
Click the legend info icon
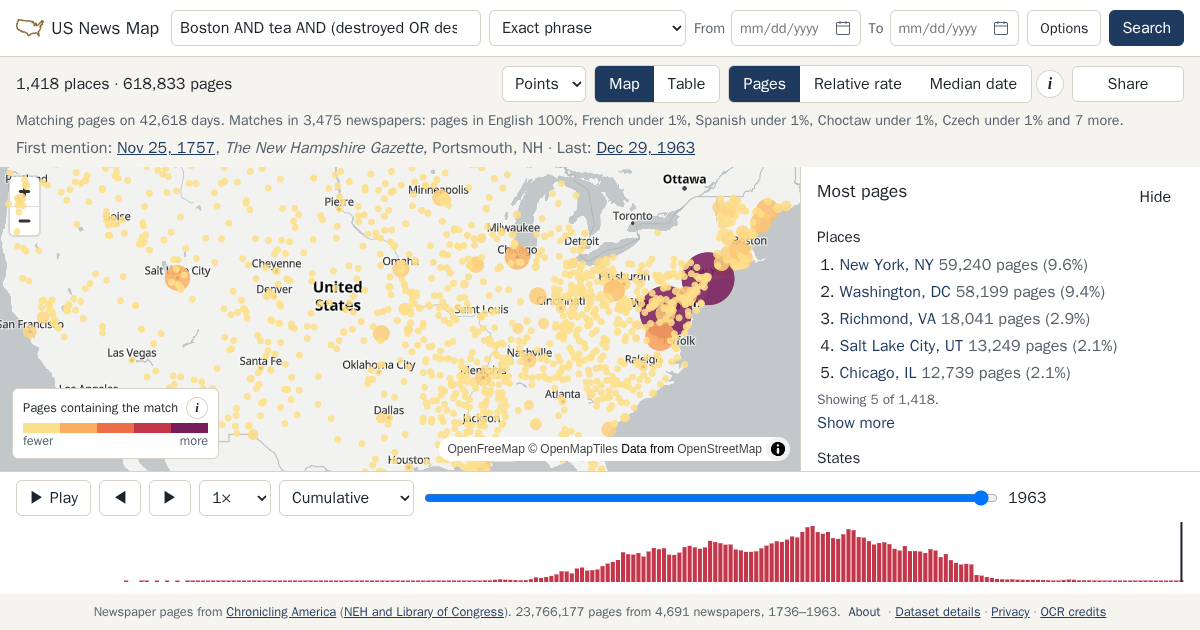click(x=197, y=408)
